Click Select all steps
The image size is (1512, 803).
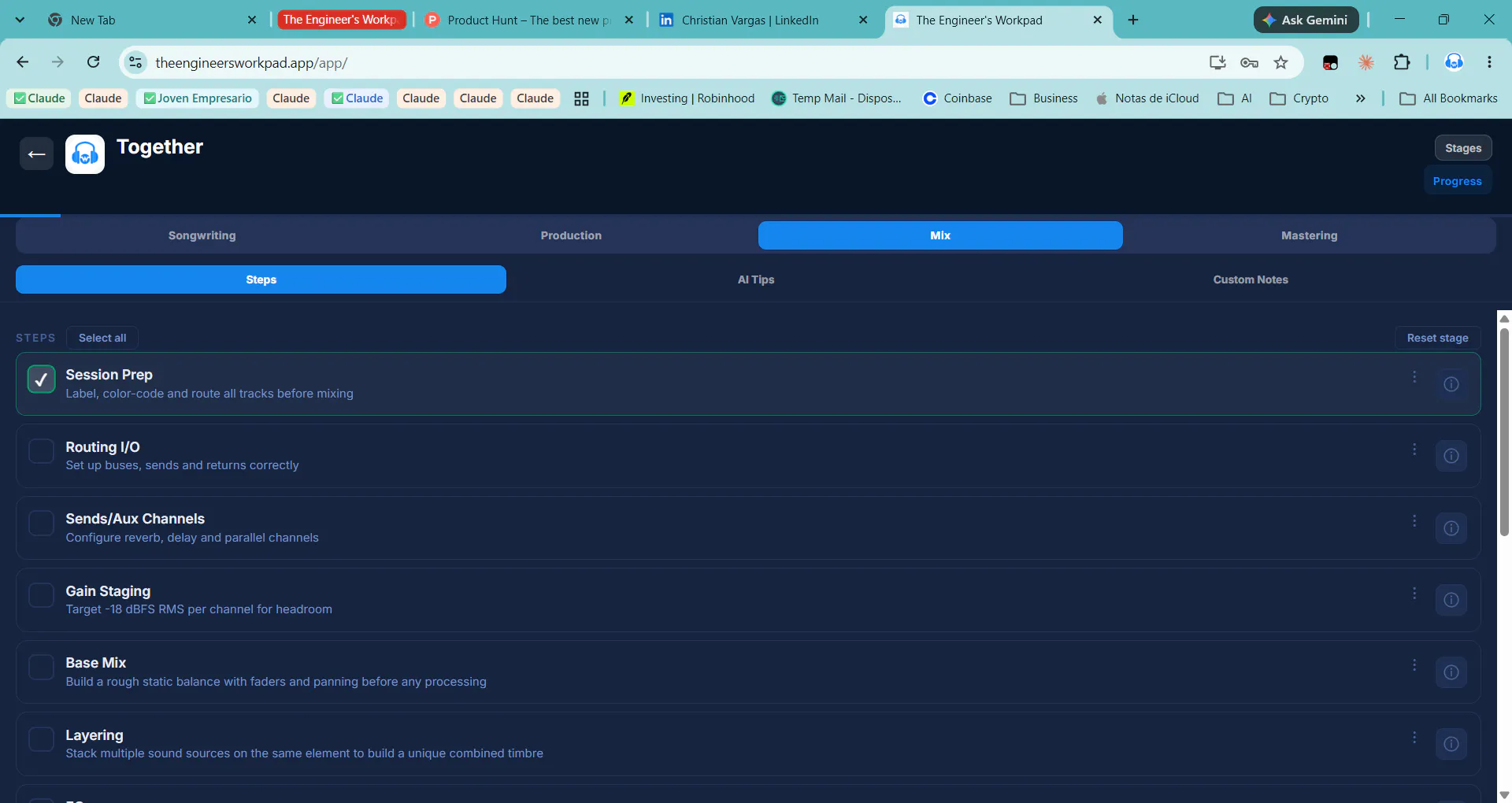click(102, 338)
